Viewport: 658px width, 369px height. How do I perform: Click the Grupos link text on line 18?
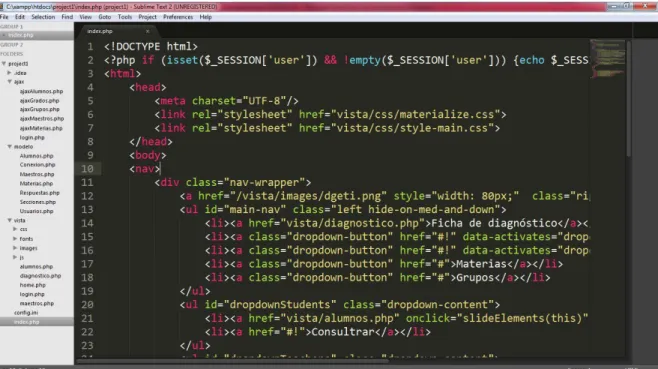coord(475,277)
